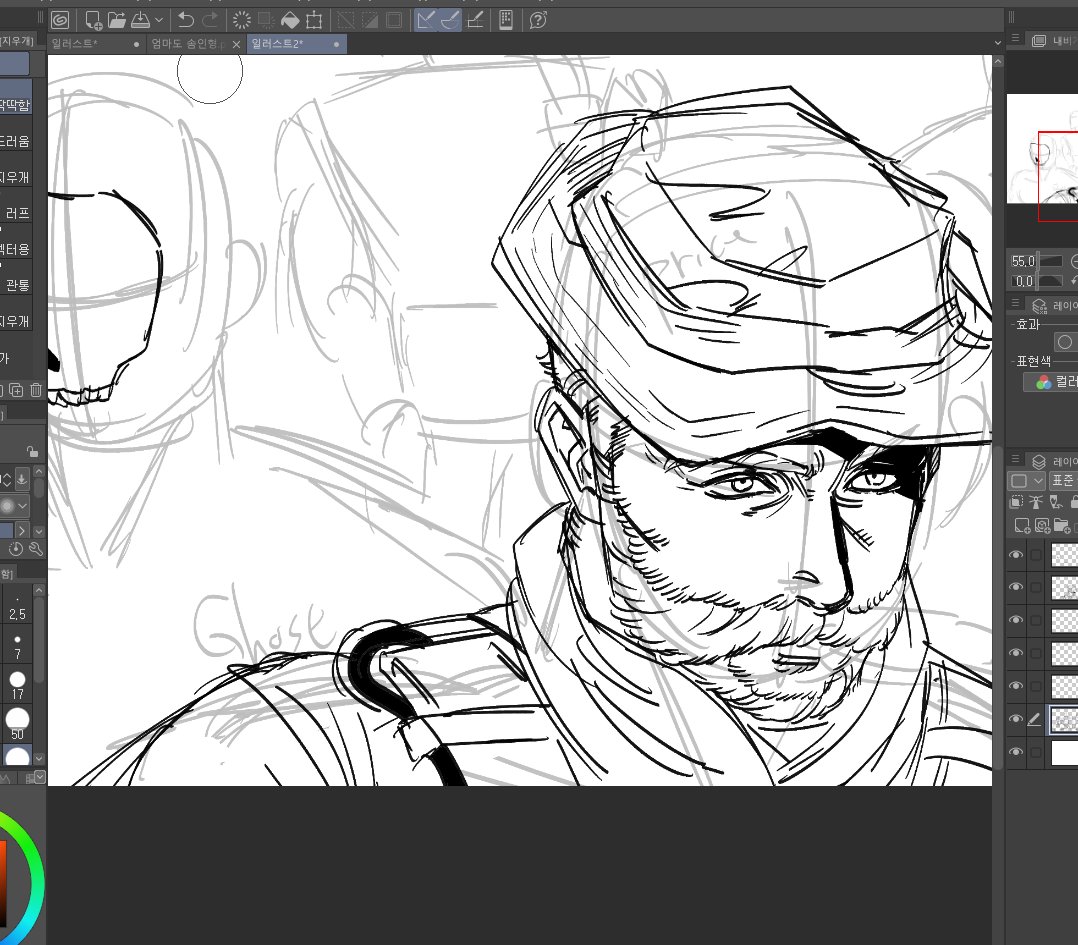The image size is (1078, 945).
Task: Select the Fill bucket toolbar icon
Action: pyautogui.click(x=290, y=19)
